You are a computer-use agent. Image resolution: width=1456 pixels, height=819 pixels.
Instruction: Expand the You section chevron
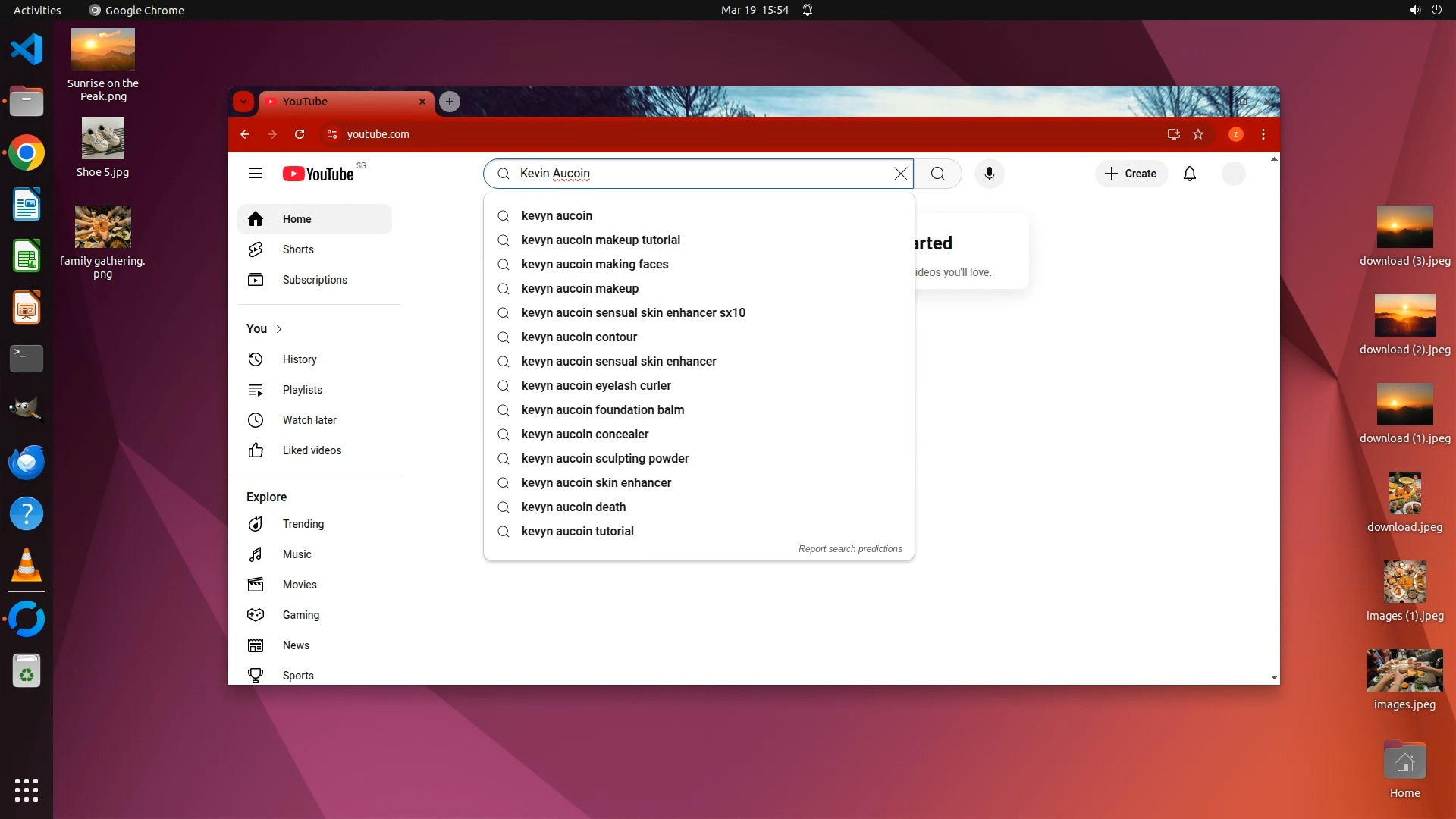coord(279,329)
